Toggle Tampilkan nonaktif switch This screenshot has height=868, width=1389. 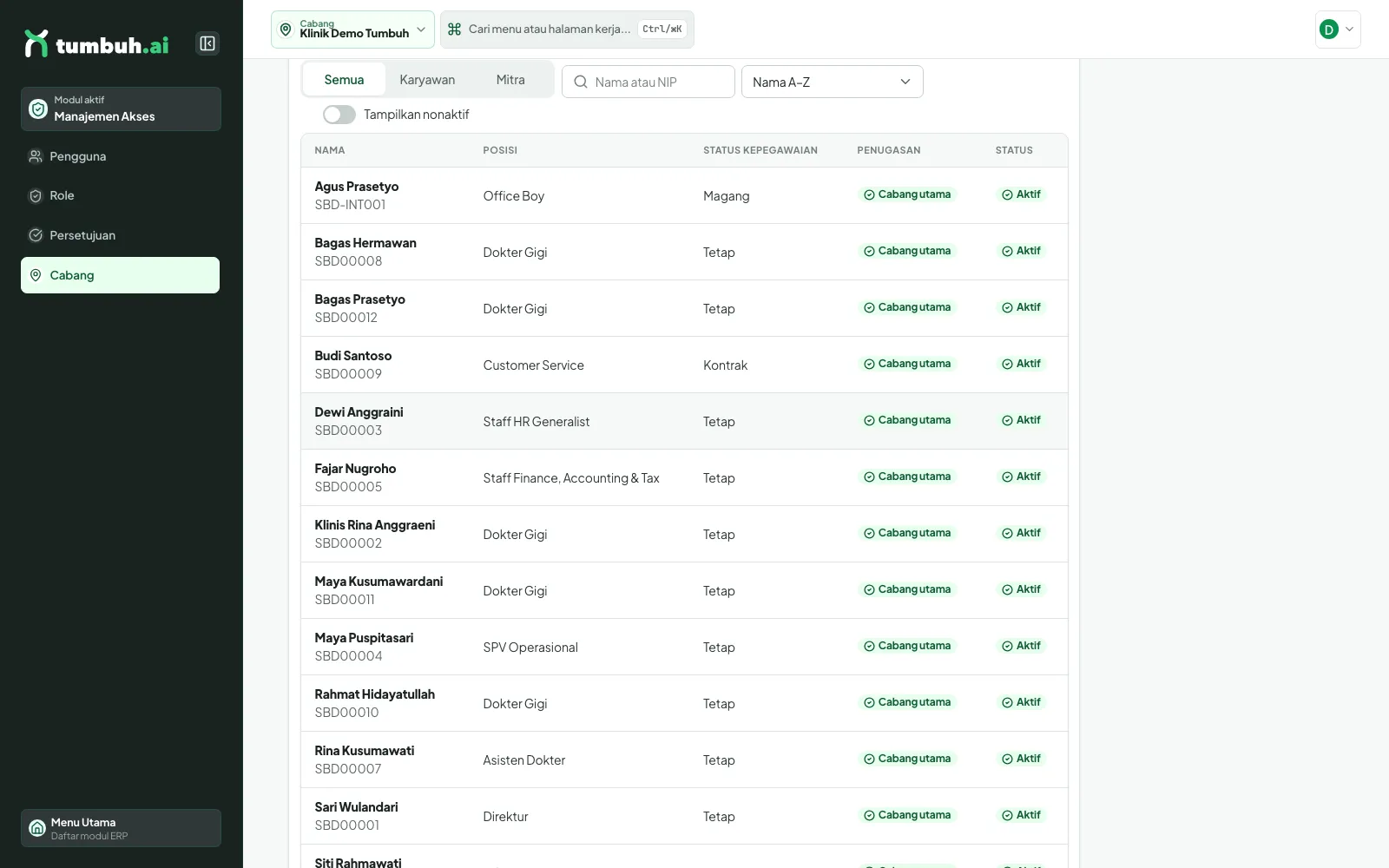coord(339,115)
